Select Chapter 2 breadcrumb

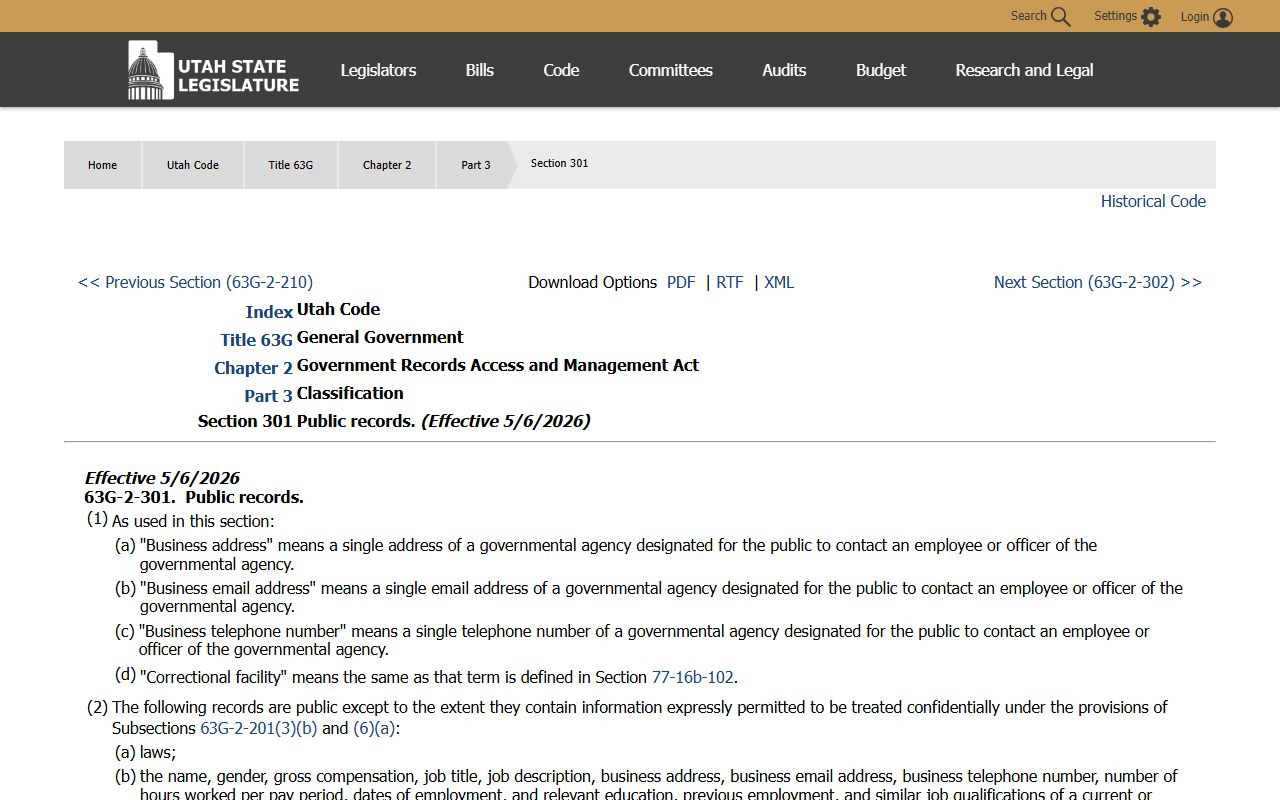[x=387, y=165]
